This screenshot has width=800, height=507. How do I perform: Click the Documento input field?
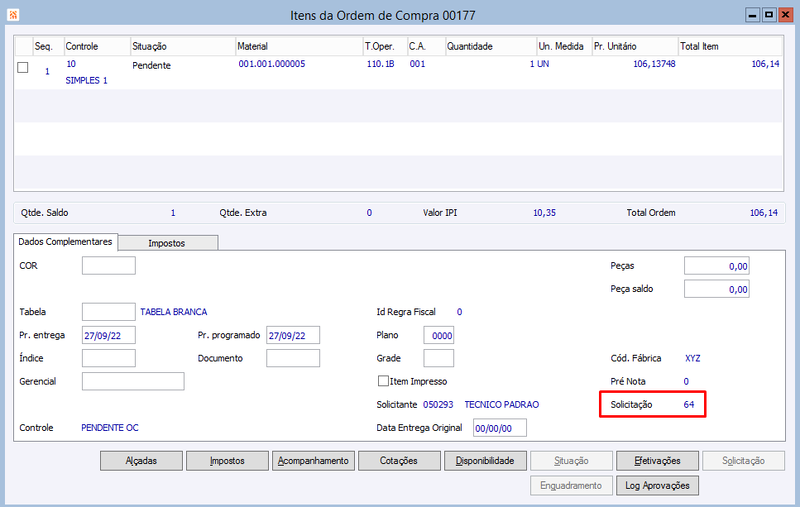click(x=293, y=358)
